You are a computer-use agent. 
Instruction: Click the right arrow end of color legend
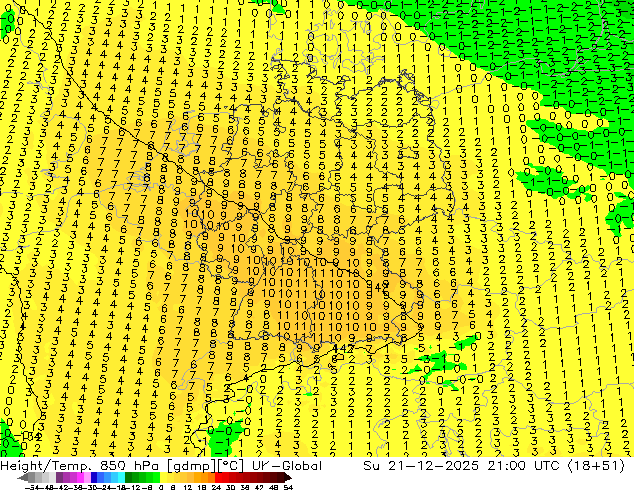pyautogui.click(x=288, y=478)
